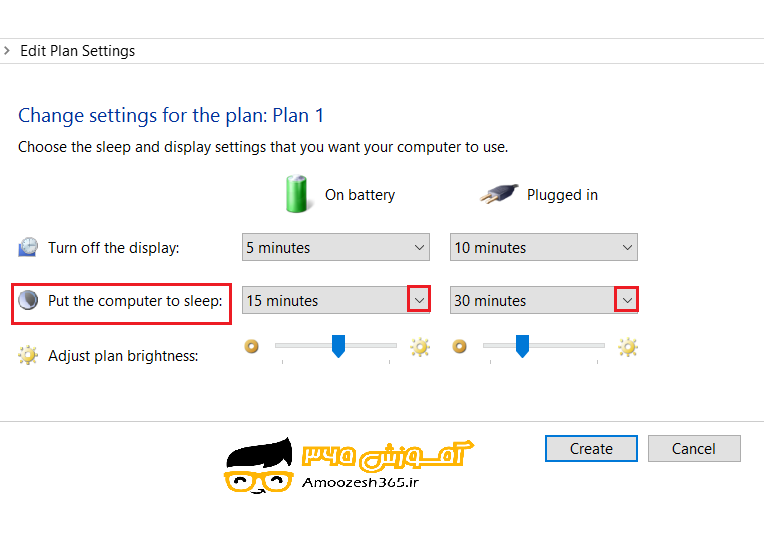Click the breadcrumb chevron before Edit Plan Settings

point(7,51)
